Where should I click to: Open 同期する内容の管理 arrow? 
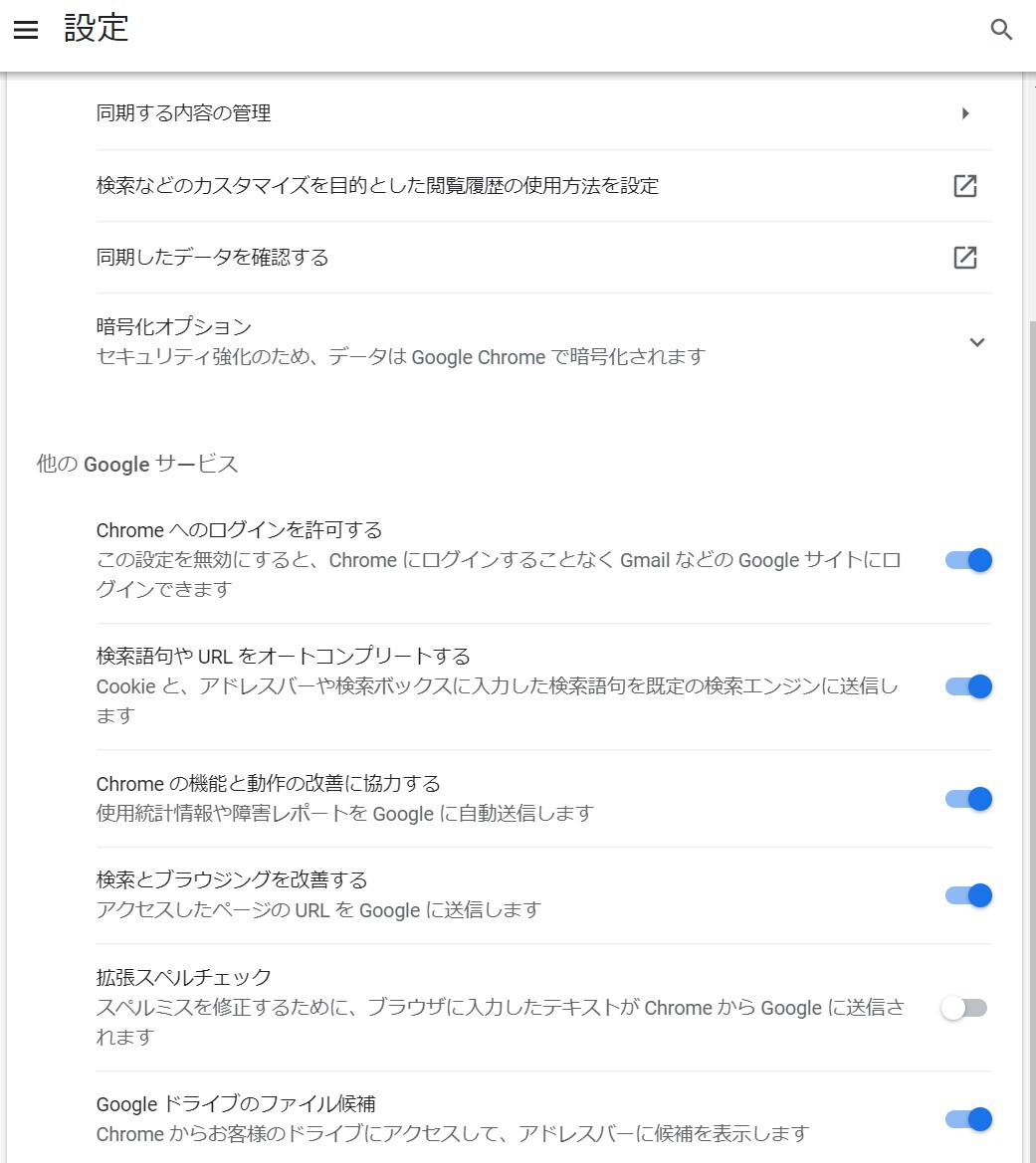(x=965, y=113)
